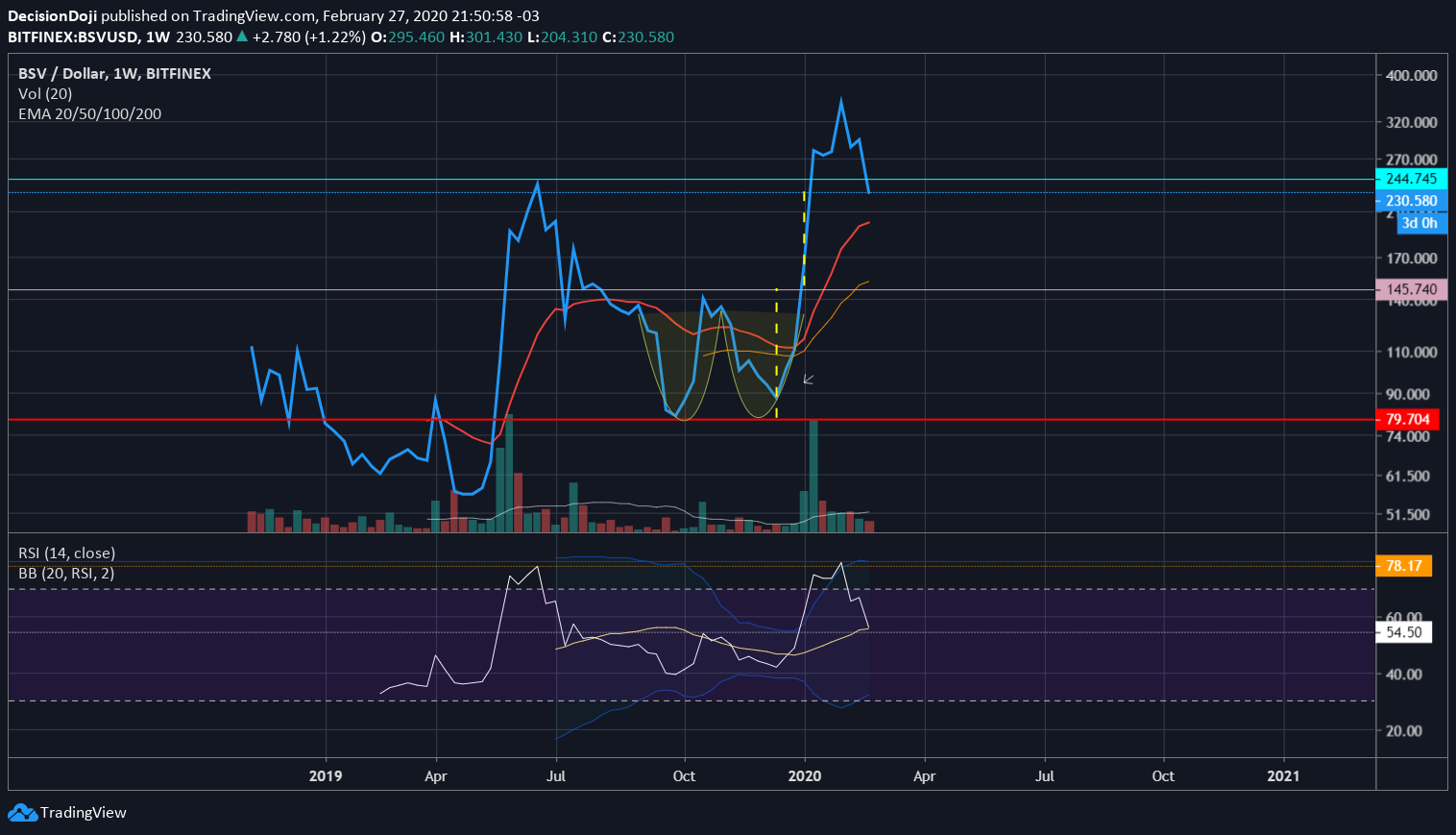Select the Vol (20) indicator label
The height and width of the screenshot is (835, 1456).
pyautogui.click(x=45, y=94)
